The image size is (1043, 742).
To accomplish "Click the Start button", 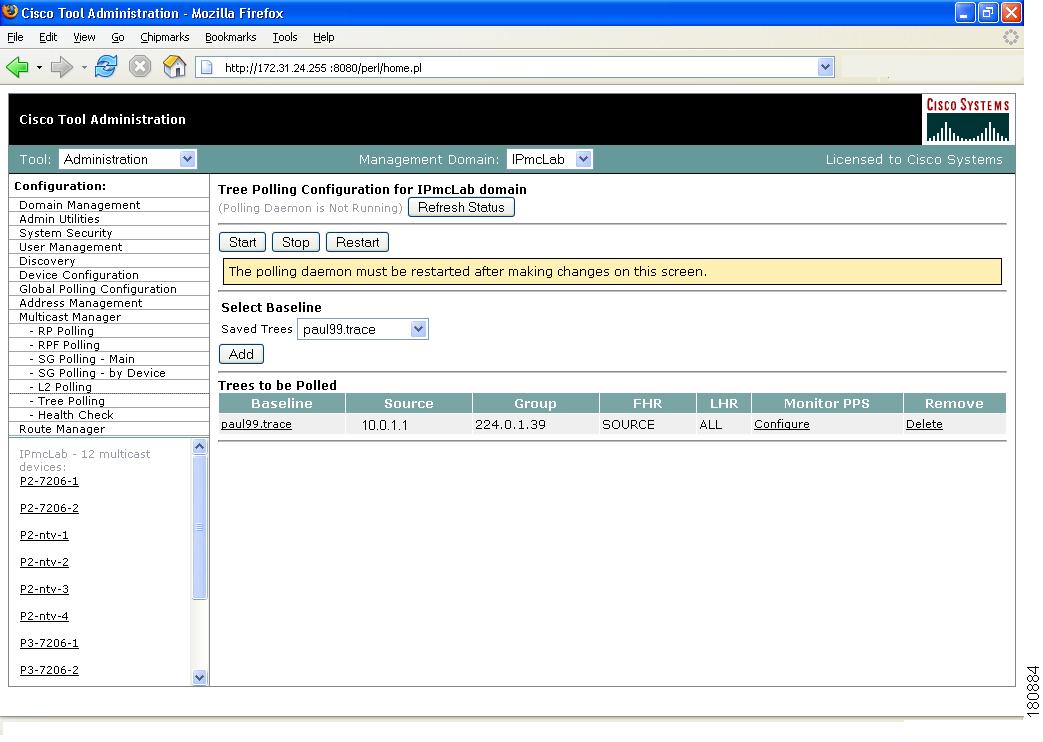I will [x=242, y=242].
